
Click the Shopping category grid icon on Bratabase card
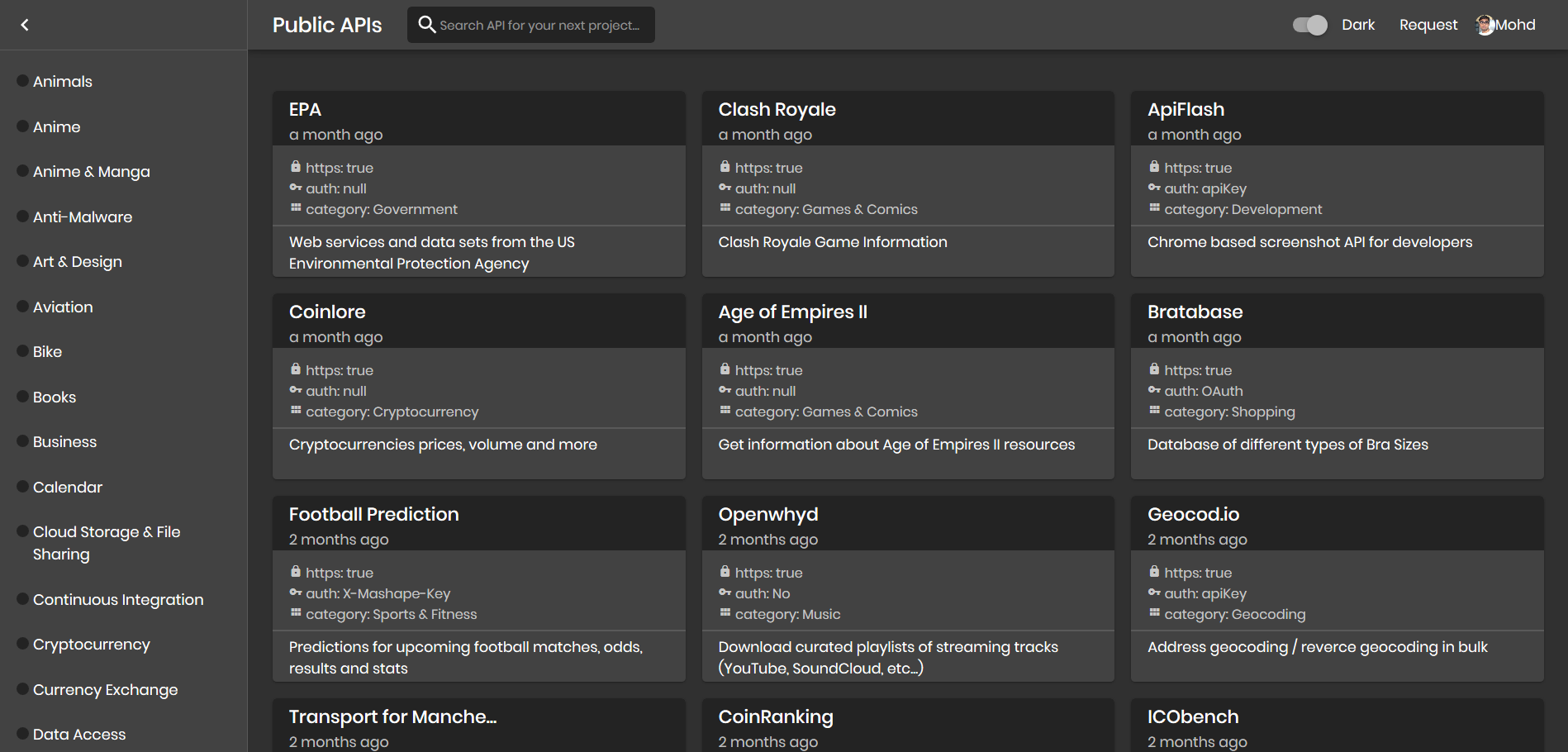[x=1154, y=411]
